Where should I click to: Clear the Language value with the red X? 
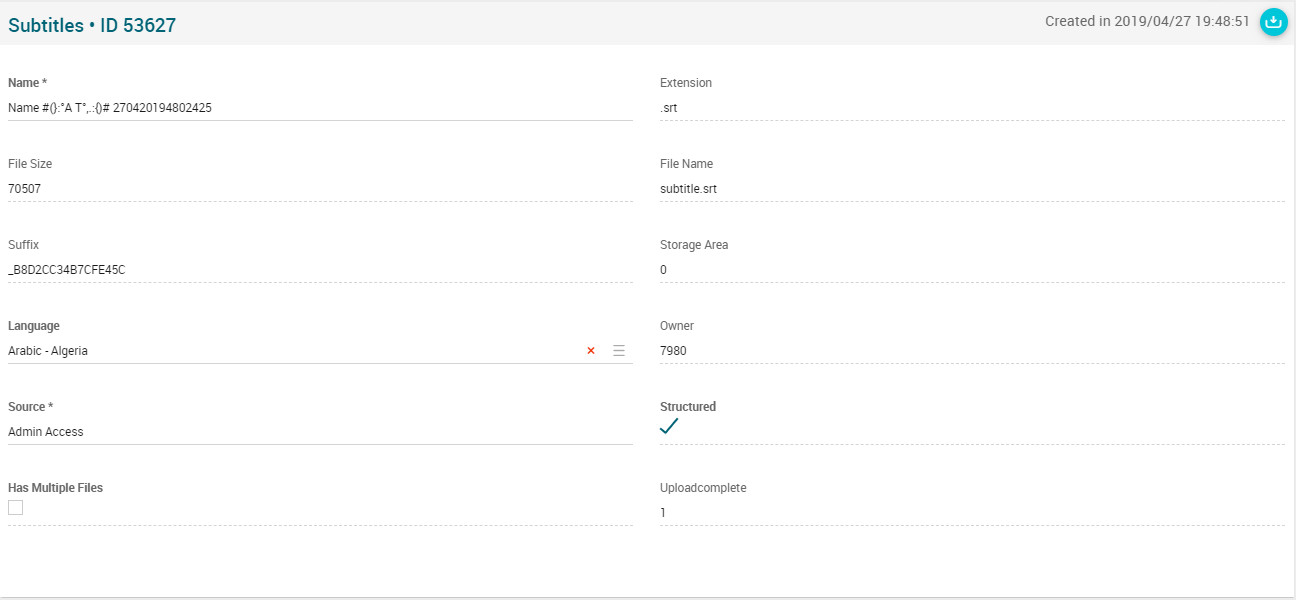591,351
